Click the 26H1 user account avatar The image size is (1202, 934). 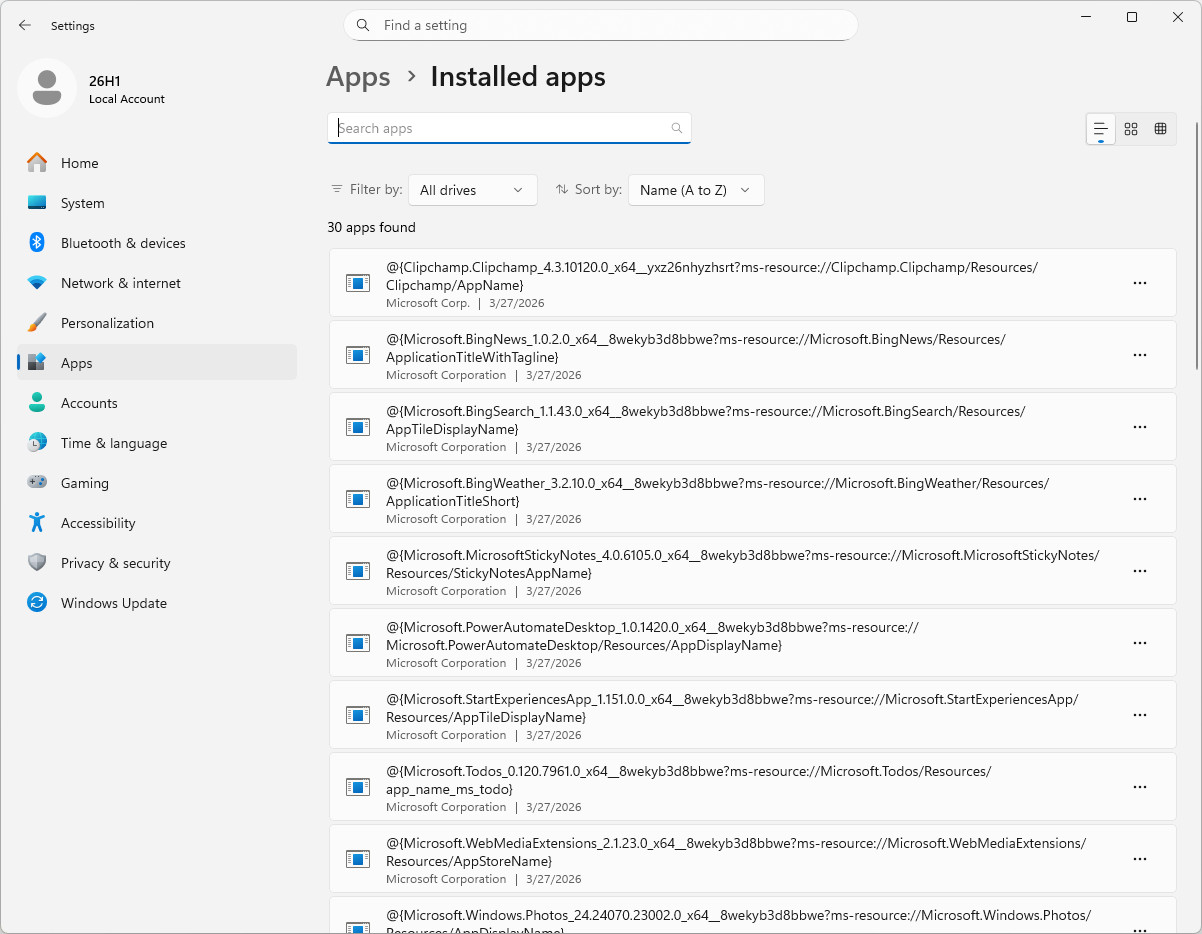click(47, 88)
